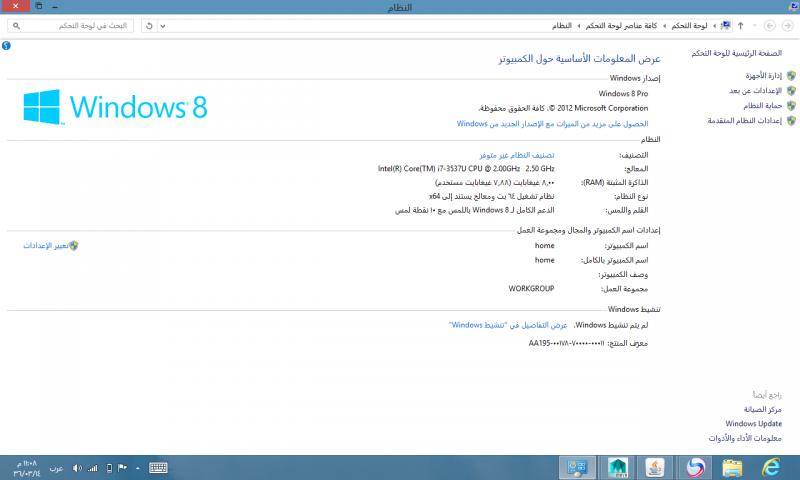The image size is (800, 480).
Task: Click تغيير الإعدادات link
Action: 45,246
